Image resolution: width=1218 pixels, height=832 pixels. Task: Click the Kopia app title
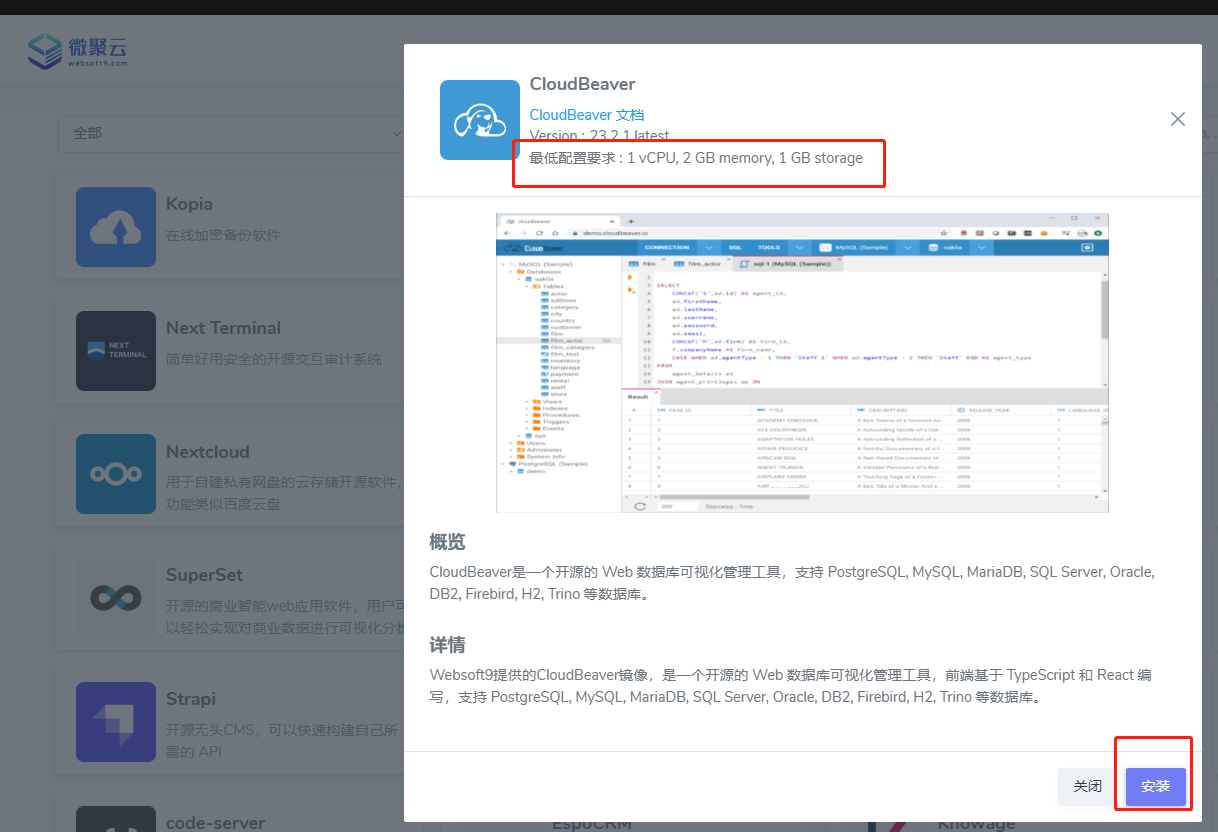189,204
